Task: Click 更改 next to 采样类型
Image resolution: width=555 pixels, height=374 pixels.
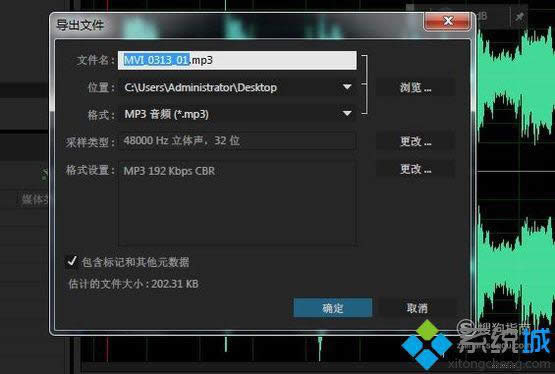Action: (x=415, y=141)
